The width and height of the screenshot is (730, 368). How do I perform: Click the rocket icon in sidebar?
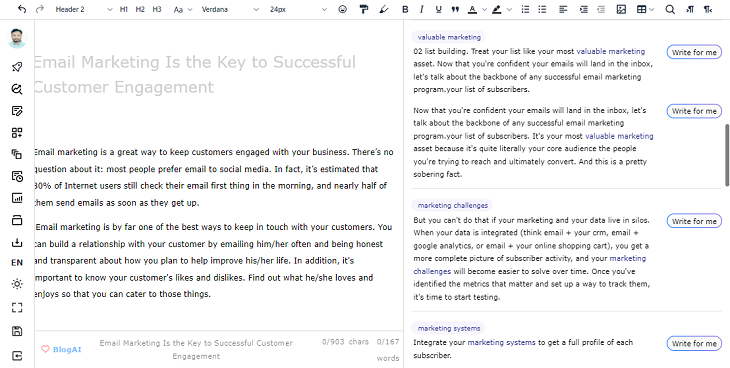tap(17, 67)
